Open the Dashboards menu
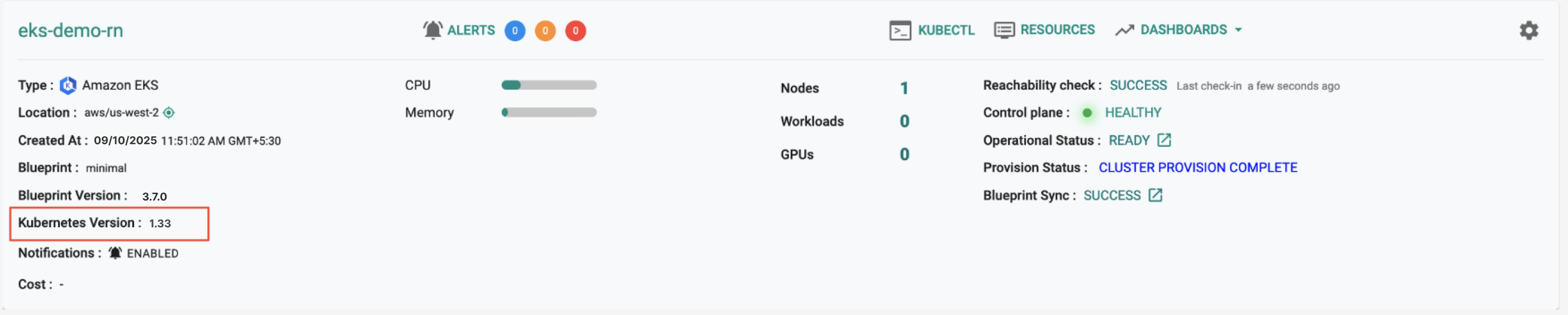Image resolution: width=1568 pixels, height=315 pixels. (x=1182, y=30)
